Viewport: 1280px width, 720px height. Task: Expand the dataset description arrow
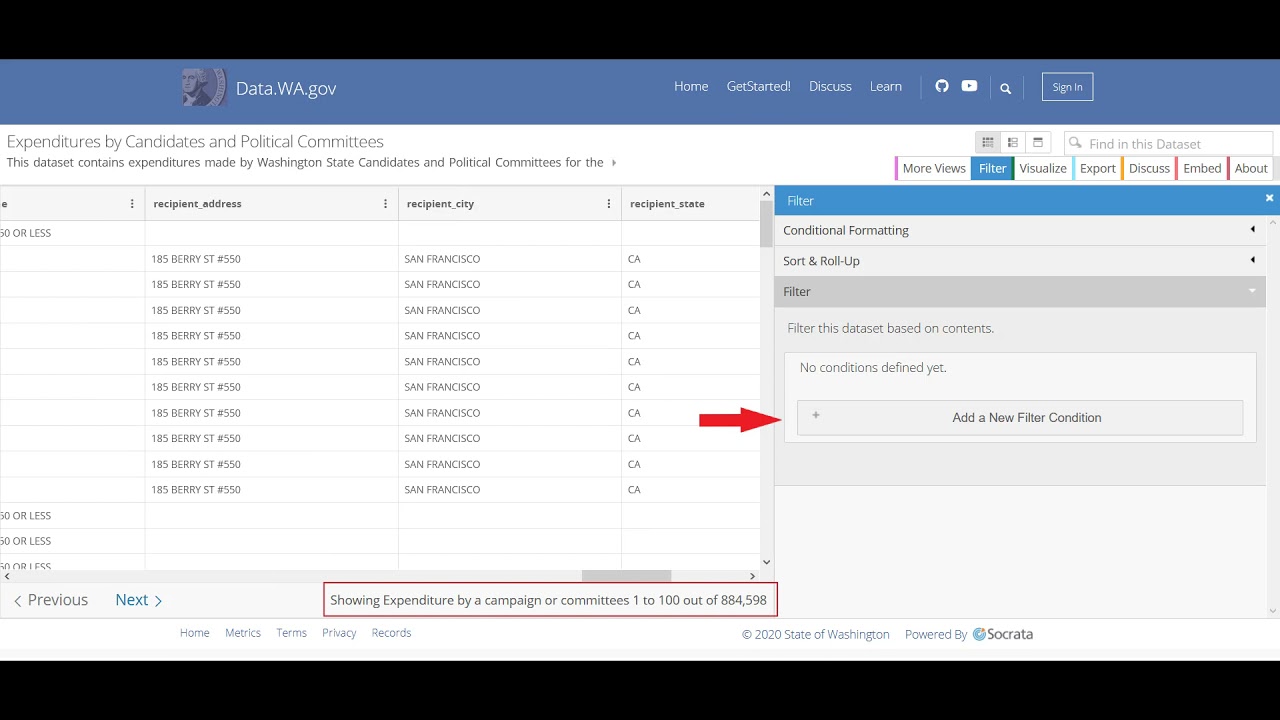(613, 162)
